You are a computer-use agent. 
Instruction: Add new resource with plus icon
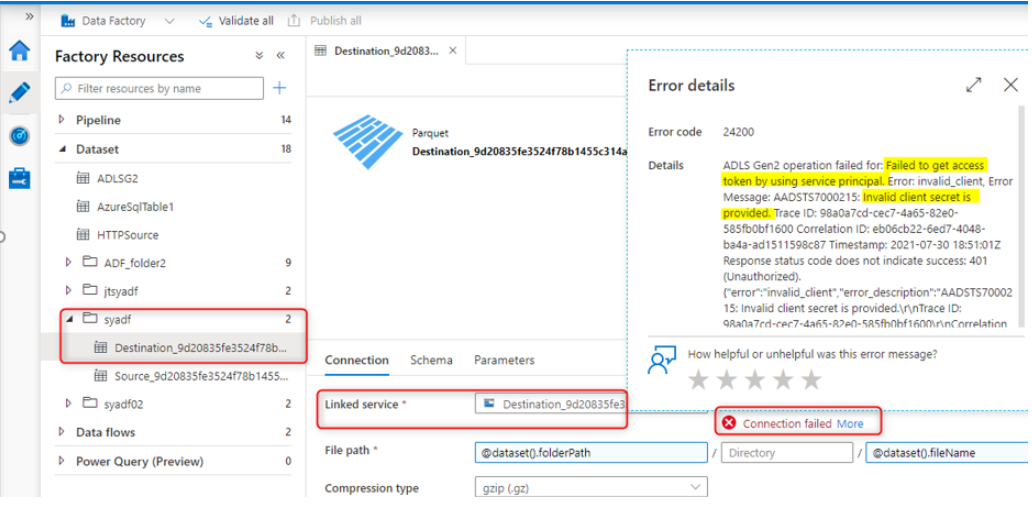pyautogui.click(x=280, y=88)
